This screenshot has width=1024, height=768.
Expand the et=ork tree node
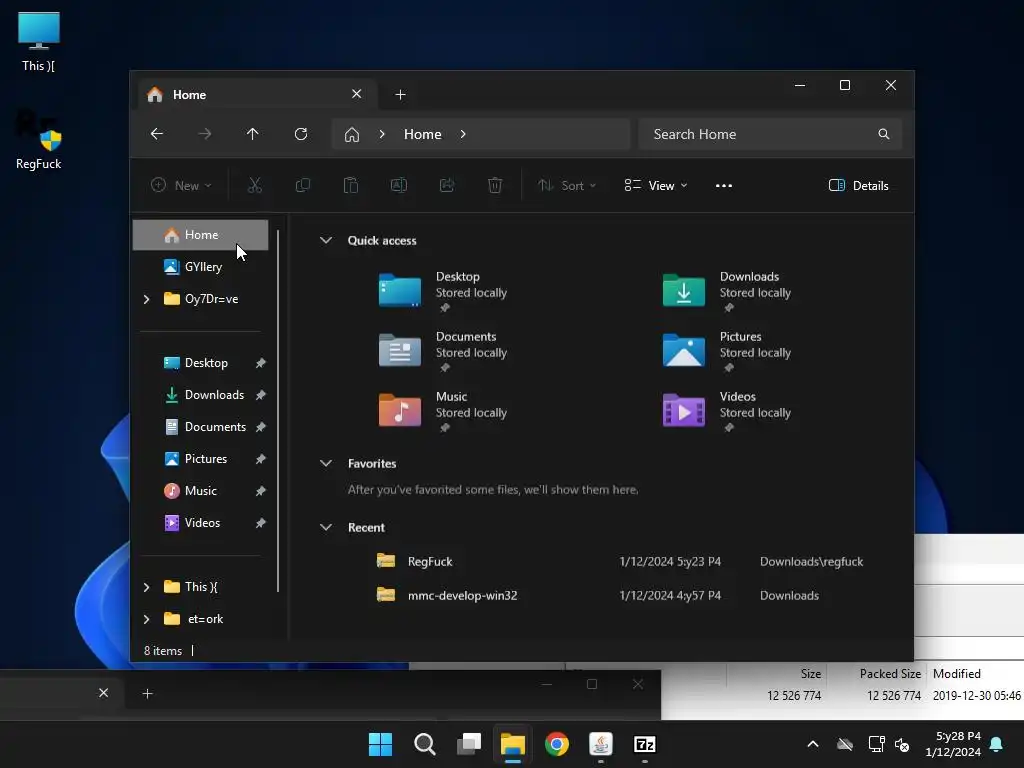pyautogui.click(x=146, y=619)
